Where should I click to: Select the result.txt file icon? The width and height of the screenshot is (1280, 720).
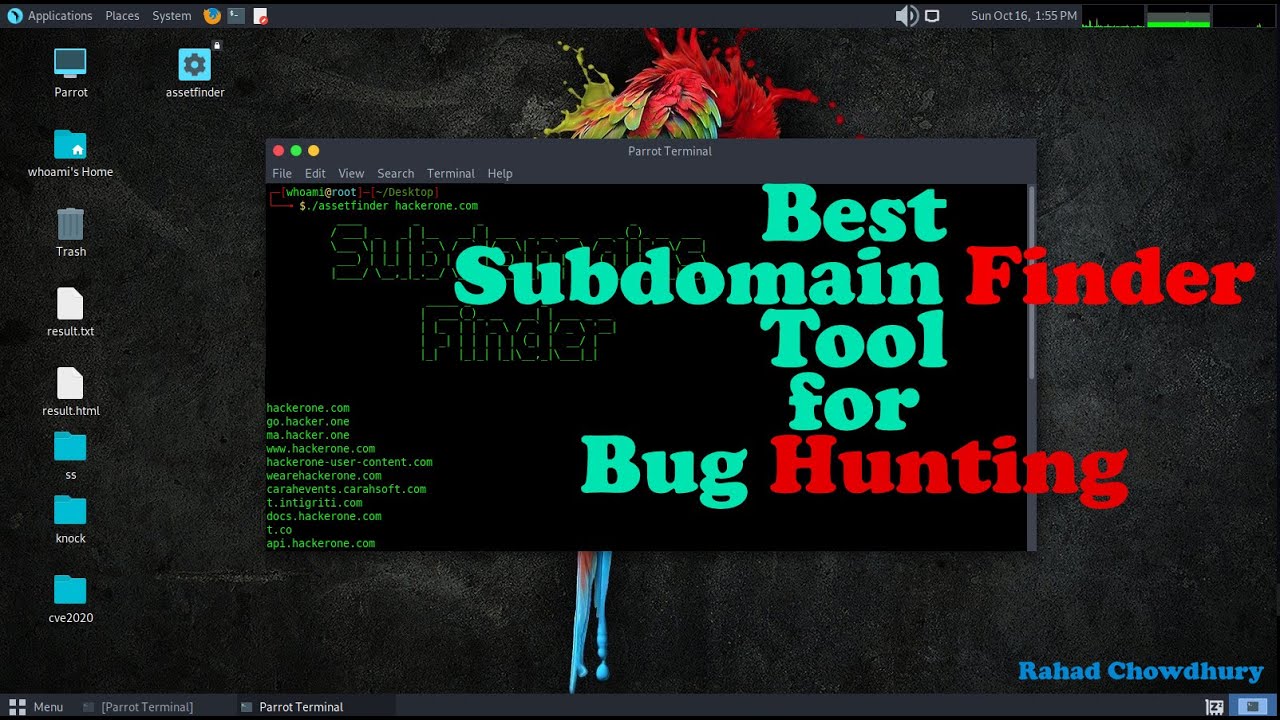tap(70, 304)
